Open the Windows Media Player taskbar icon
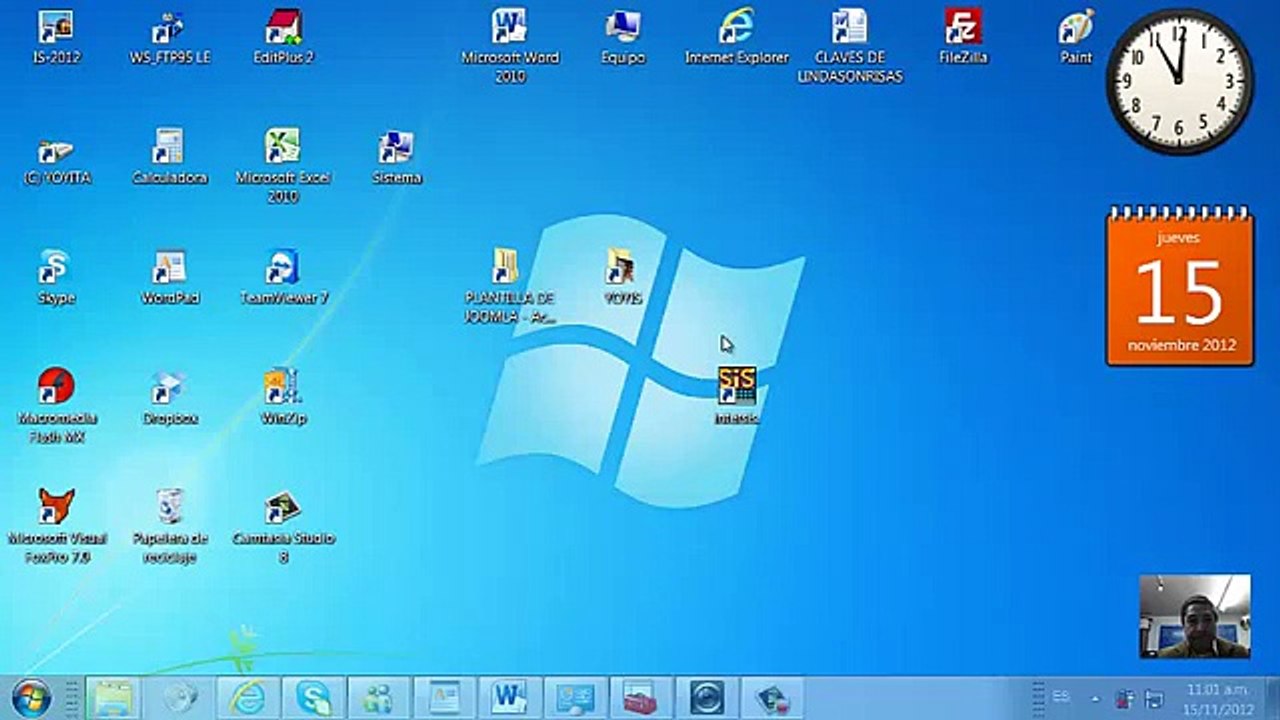 (181, 697)
